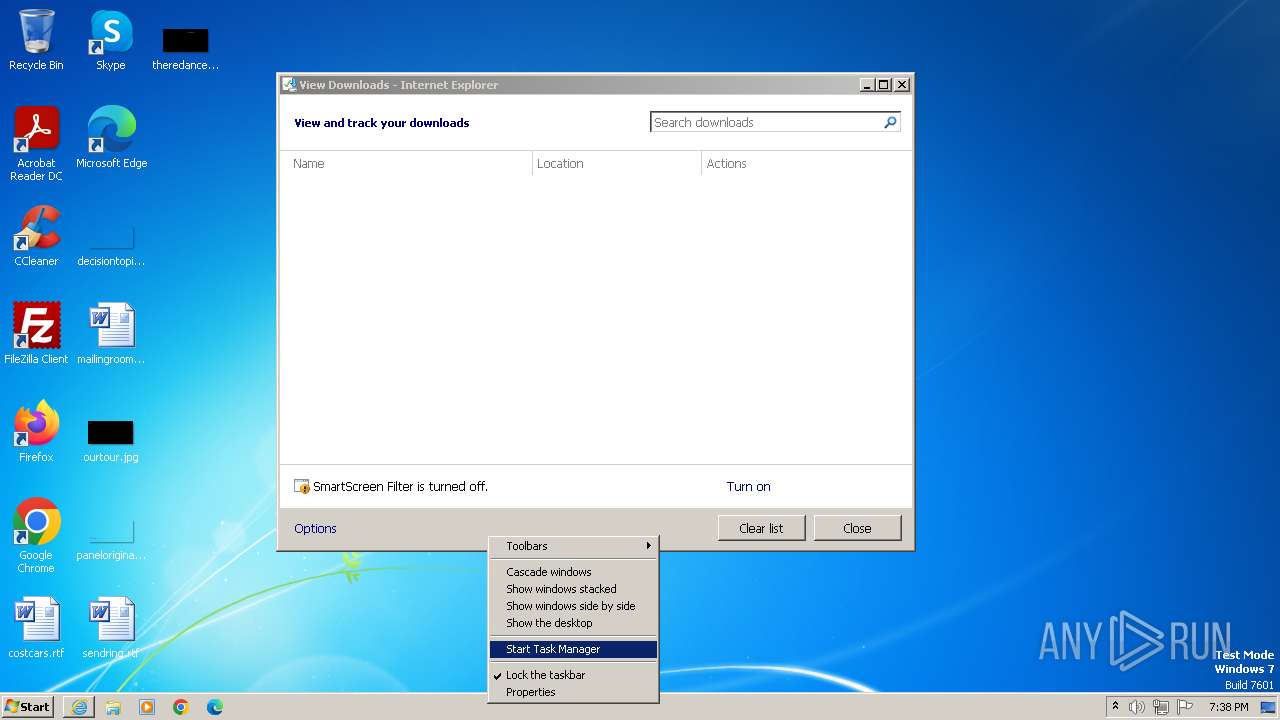
Task: Open Windows Explorer from the taskbar
Action: click(x=113, y=707)
